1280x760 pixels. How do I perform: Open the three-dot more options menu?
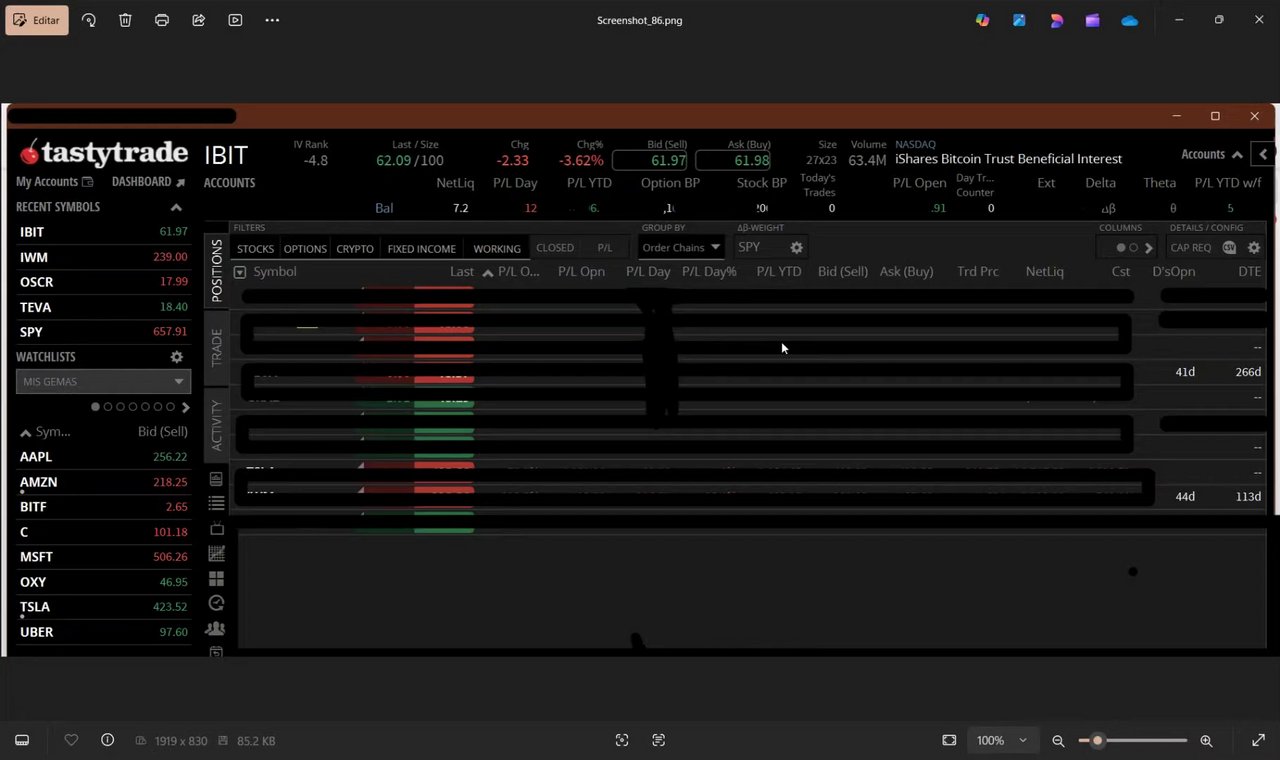coord(272,20)
